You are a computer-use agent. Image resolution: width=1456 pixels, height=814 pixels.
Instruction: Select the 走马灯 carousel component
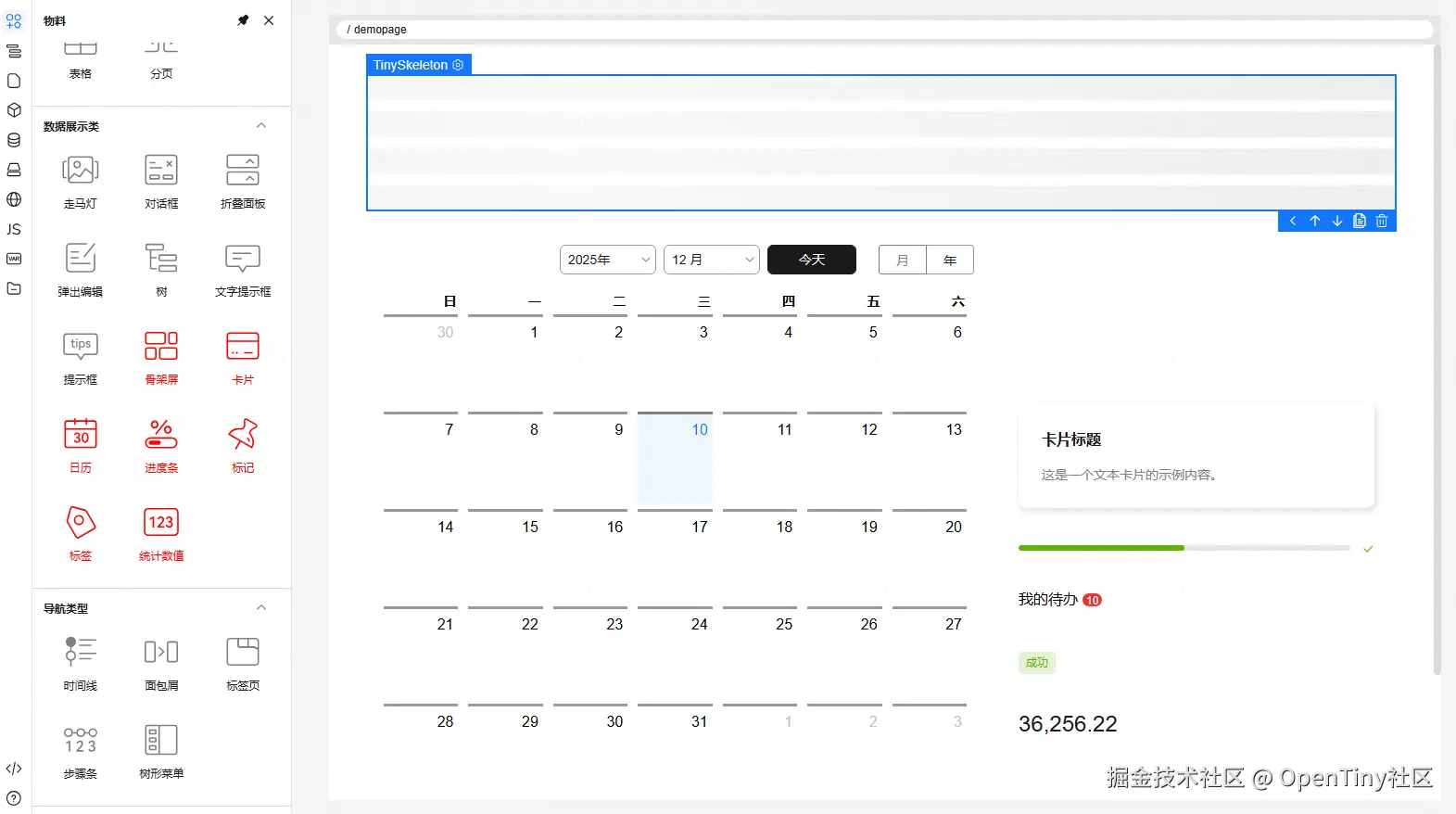[x=81, y=182]
